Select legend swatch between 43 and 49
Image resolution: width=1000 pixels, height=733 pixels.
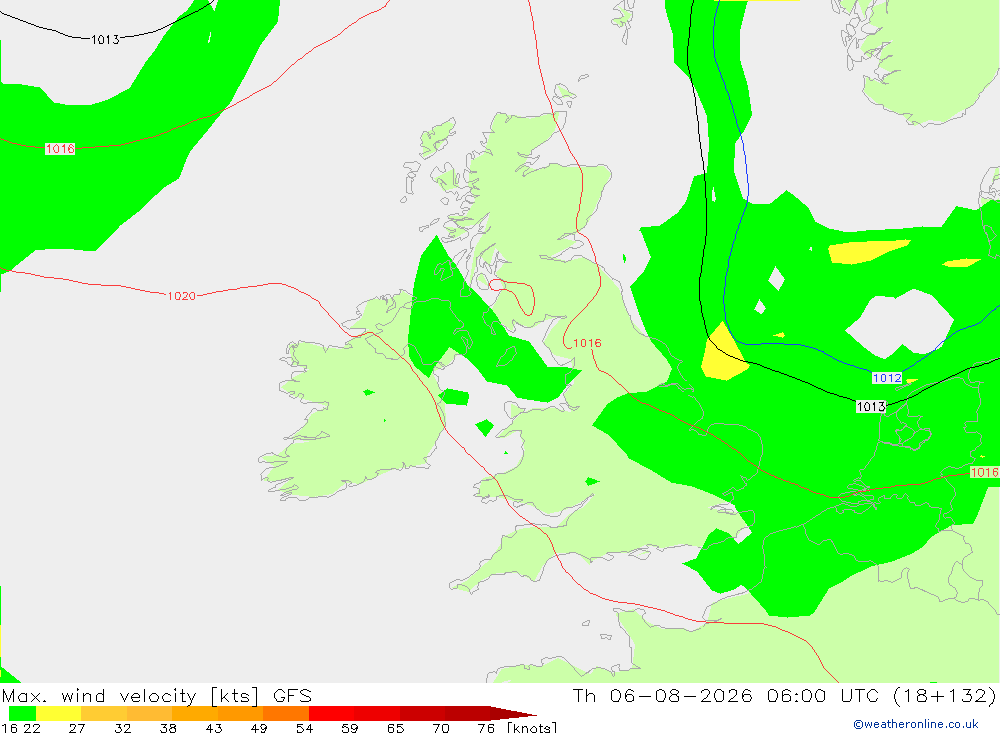(x=240, y=713)
